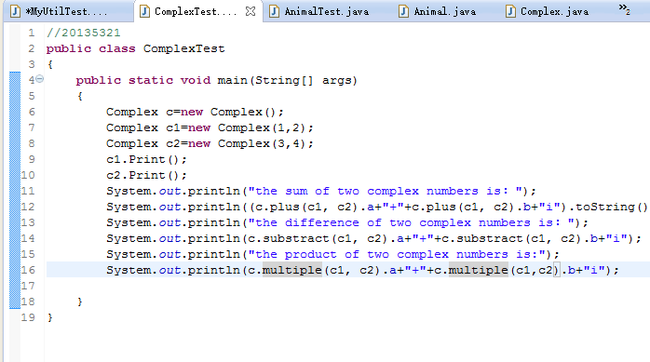The height and width of the screenshot is (362, 650).
Task: Click the second highlighted 'multiple' on line 16
Action: (478, 270)
